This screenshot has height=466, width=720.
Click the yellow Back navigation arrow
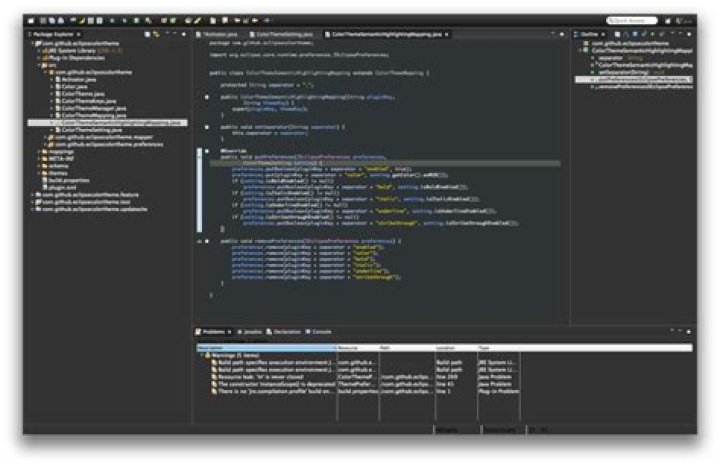coord(255,21)
